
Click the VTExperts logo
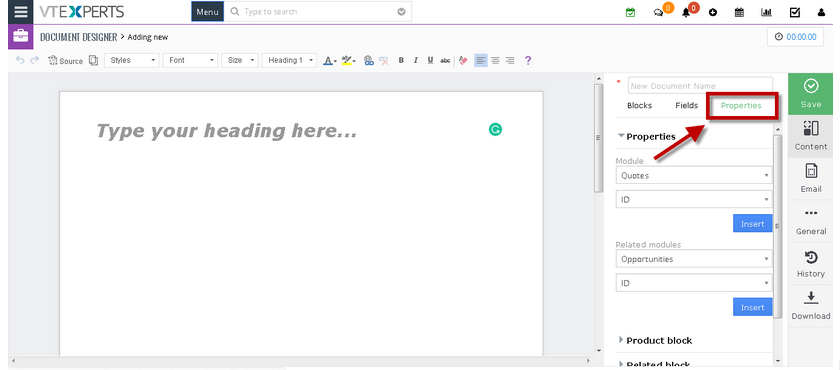coord(81,12)
